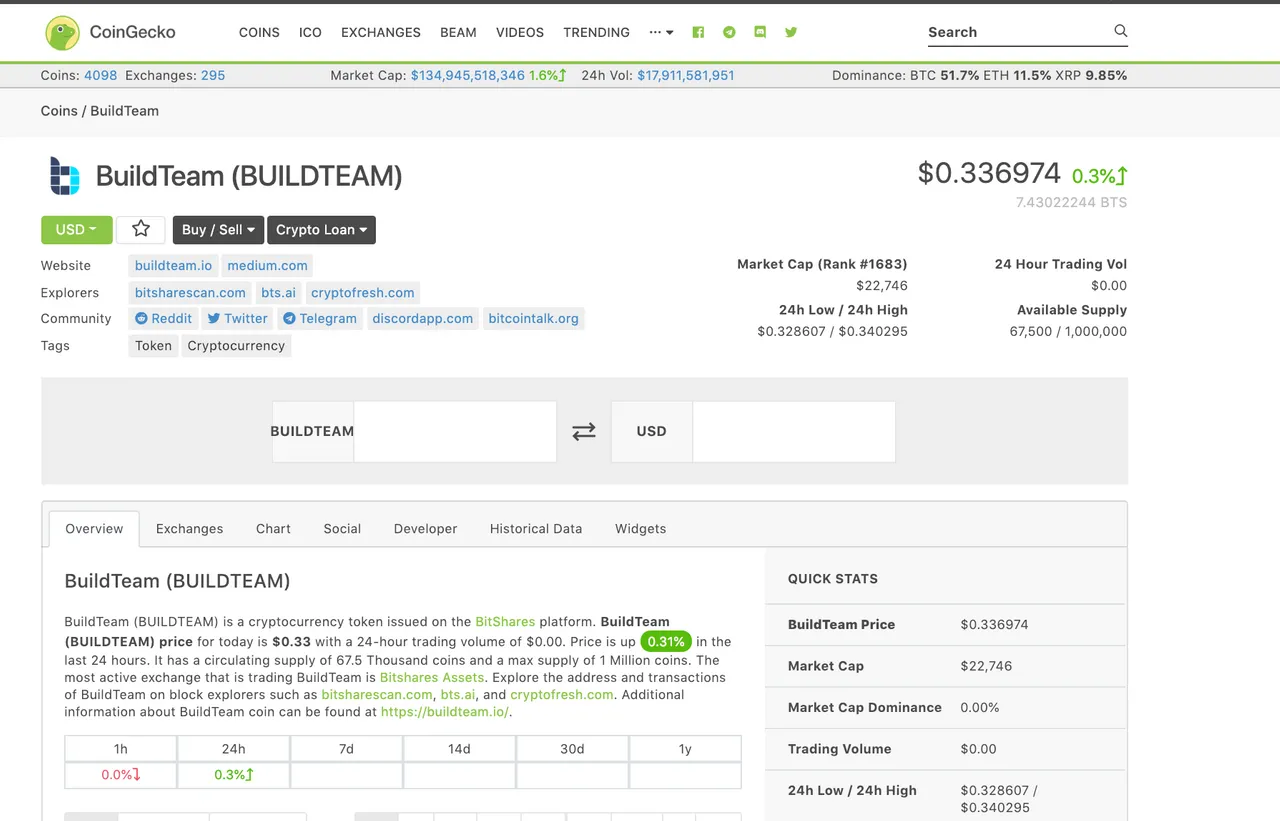Open the TRENDING menu item

(596, 32)
